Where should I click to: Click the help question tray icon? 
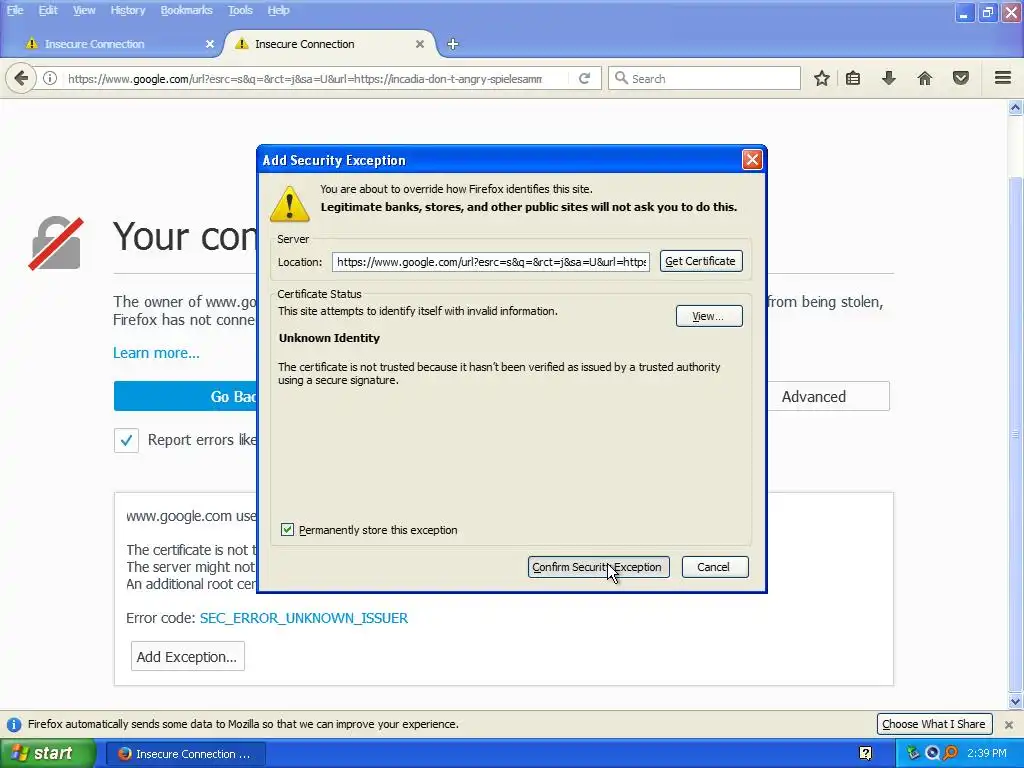pos(865,753)
